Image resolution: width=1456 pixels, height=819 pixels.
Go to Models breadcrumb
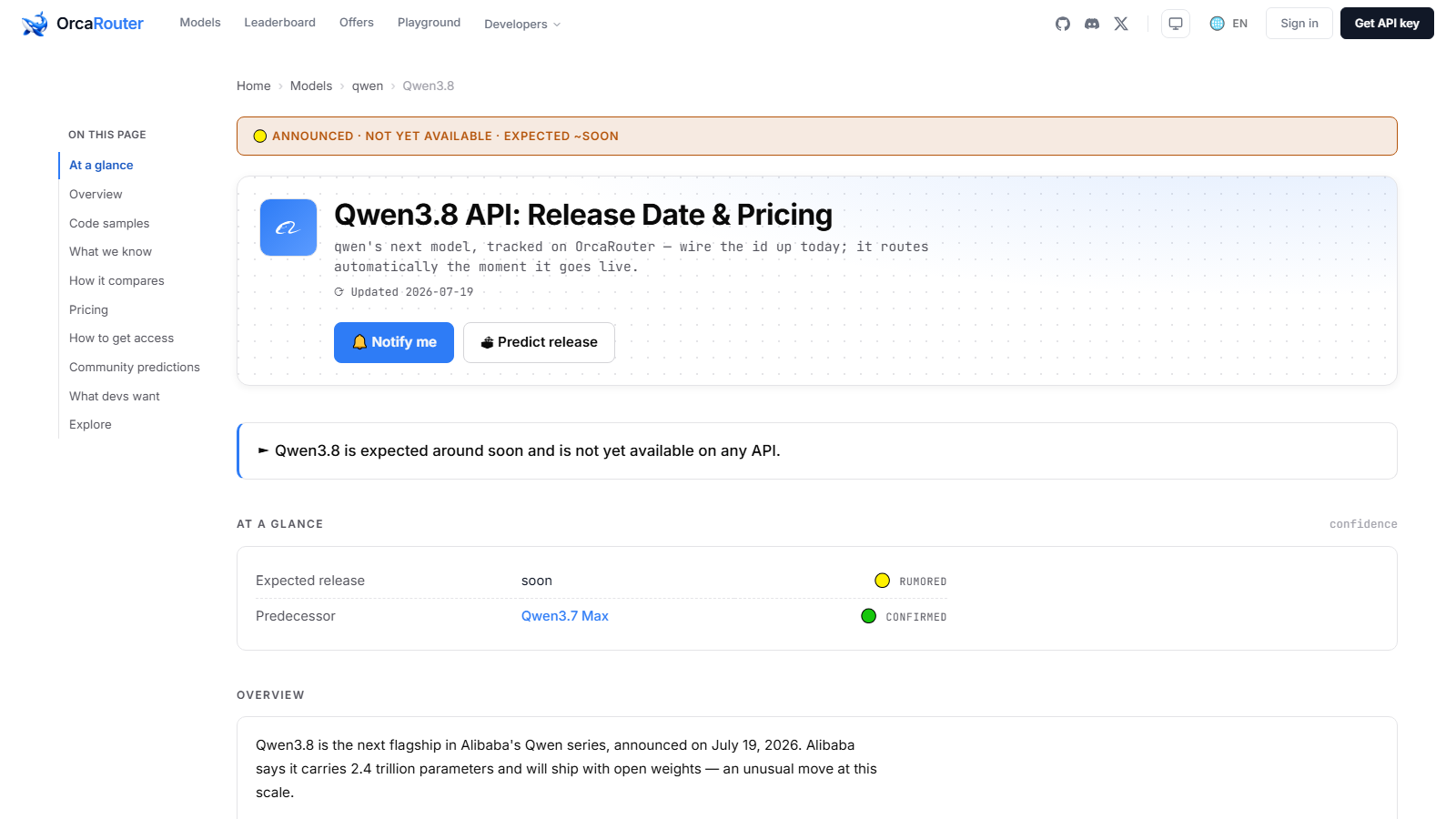pos(311,86)
